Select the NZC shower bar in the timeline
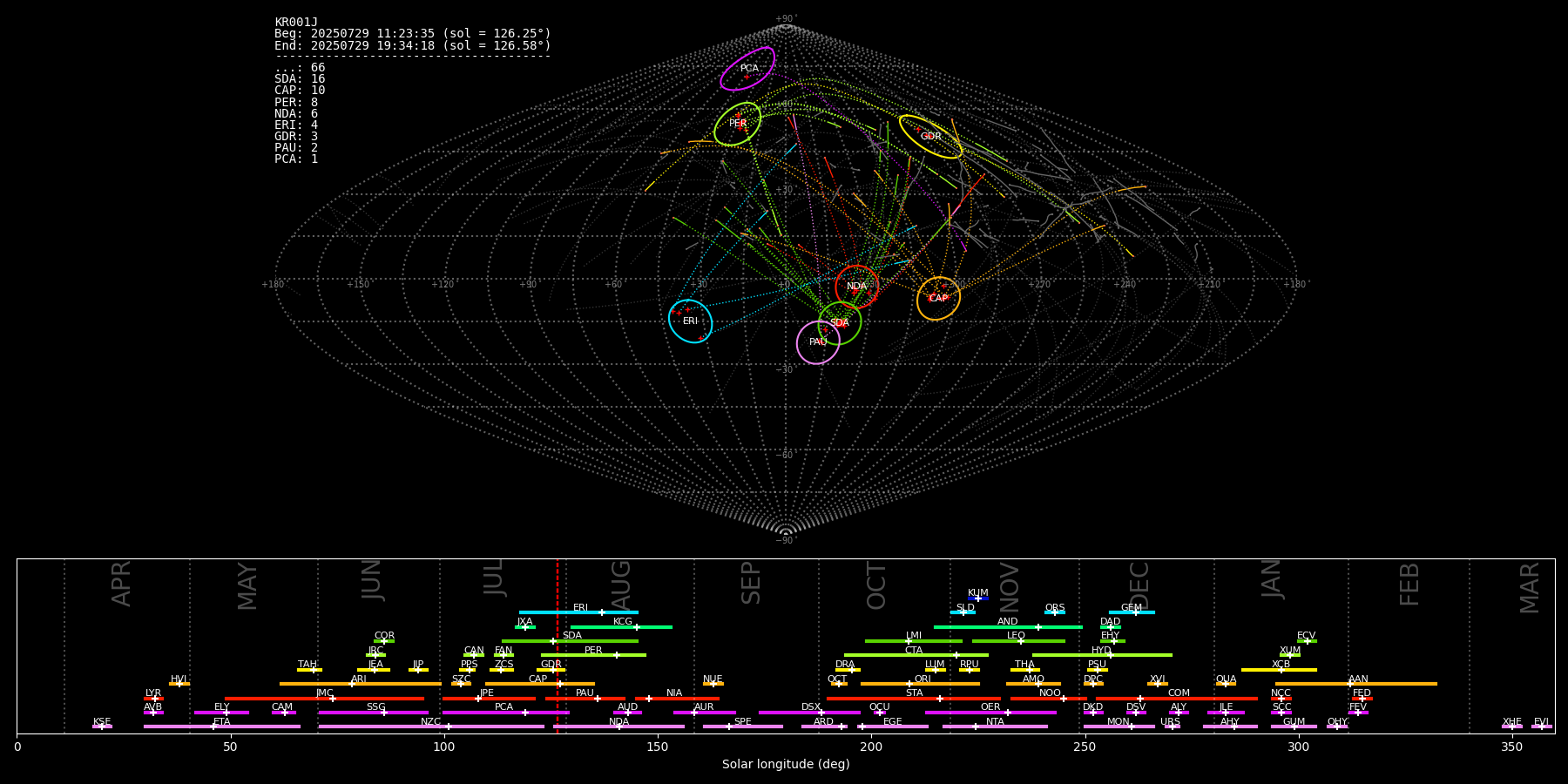1568x784 pixels. [431, 727]
